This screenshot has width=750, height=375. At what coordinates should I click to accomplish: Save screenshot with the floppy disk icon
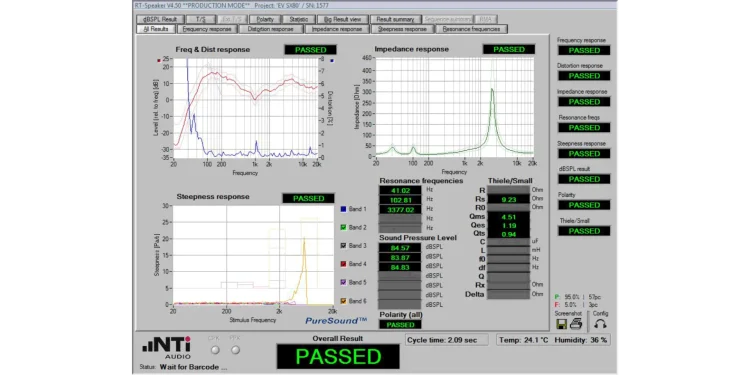562,324
